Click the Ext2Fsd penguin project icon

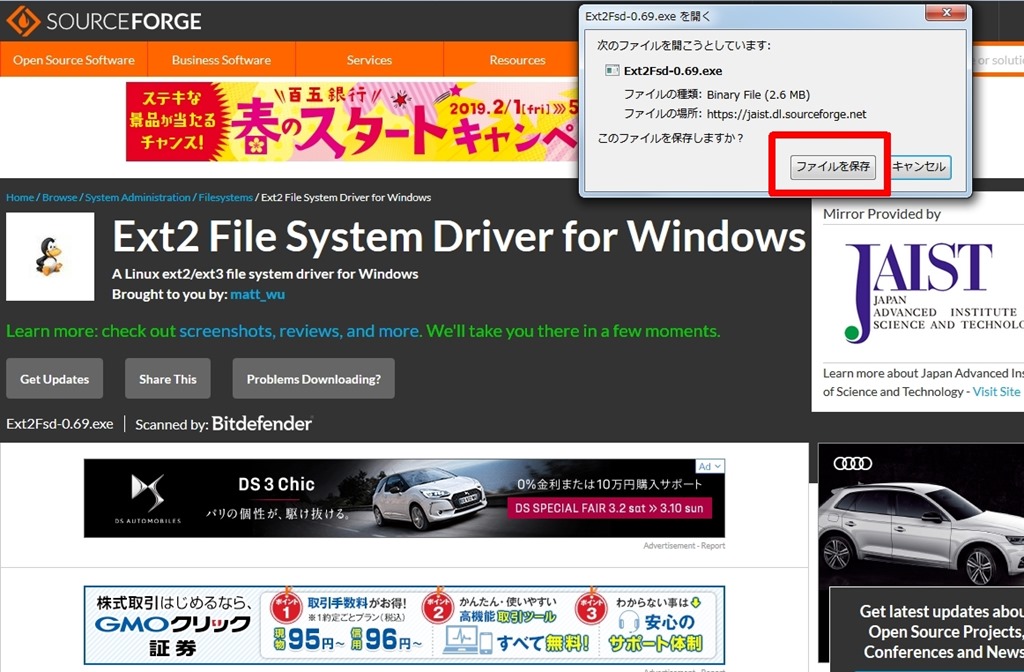point(49,256)
